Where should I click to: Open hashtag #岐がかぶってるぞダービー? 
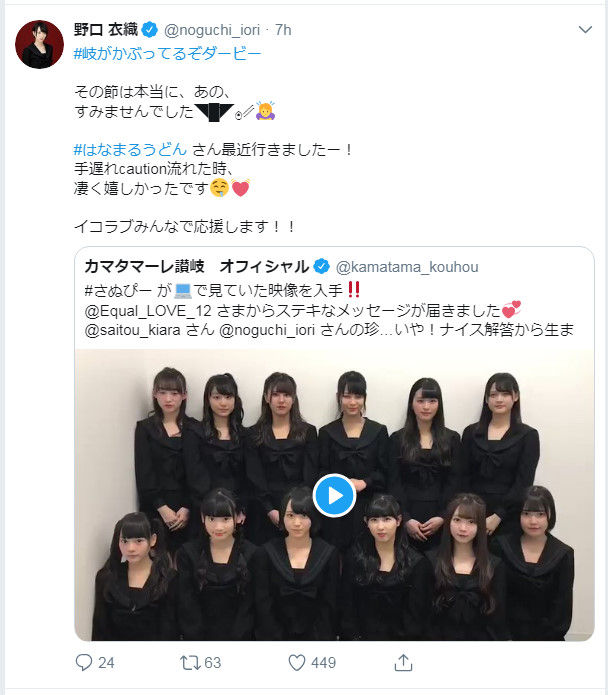[167, 54]
